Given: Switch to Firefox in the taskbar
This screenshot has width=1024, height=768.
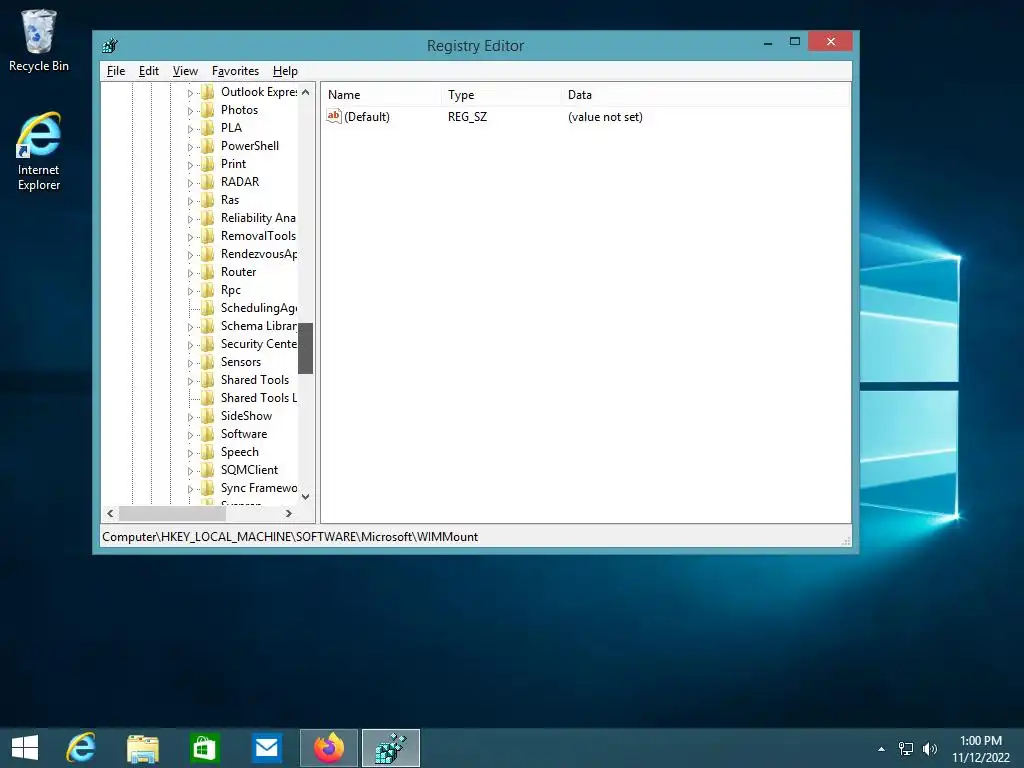Looking at the screenshot, I should click(329, 748).
